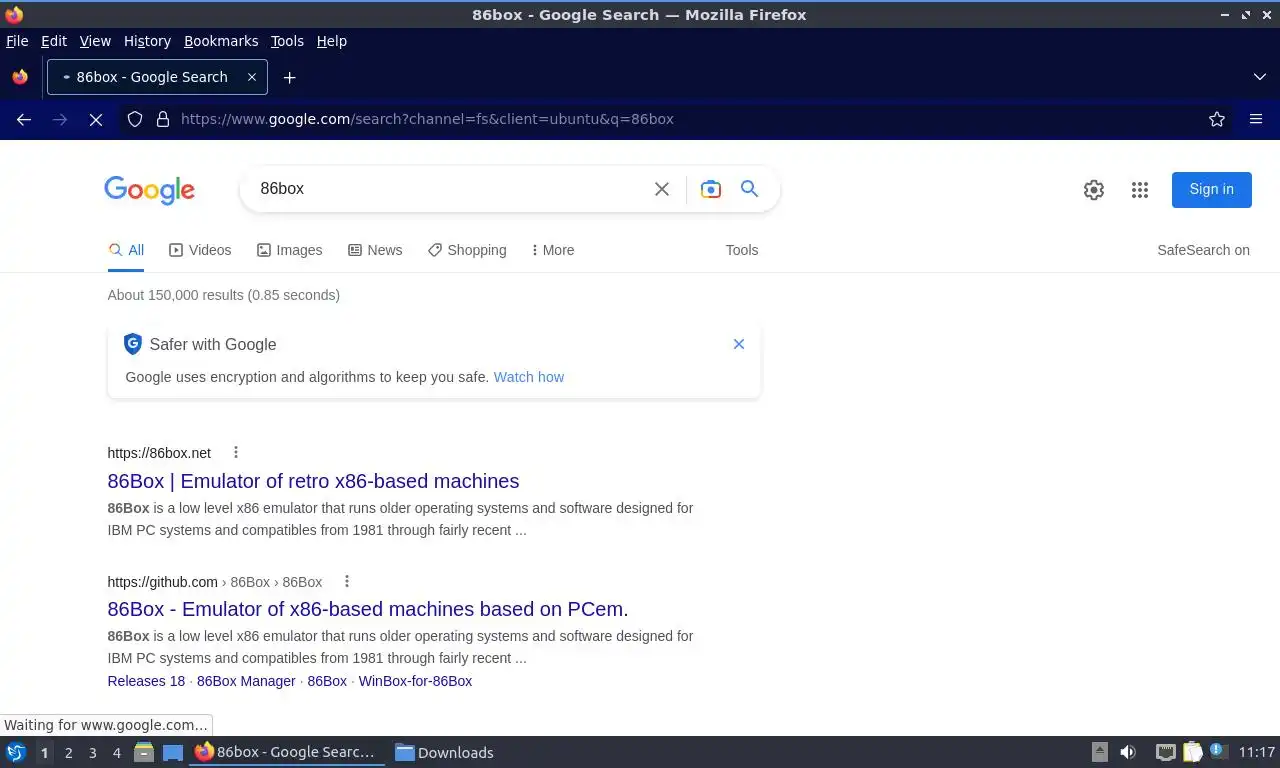
Task: Open the Firefox hamburger menu
Action: pyautogui.click(x=1256, y=119)
